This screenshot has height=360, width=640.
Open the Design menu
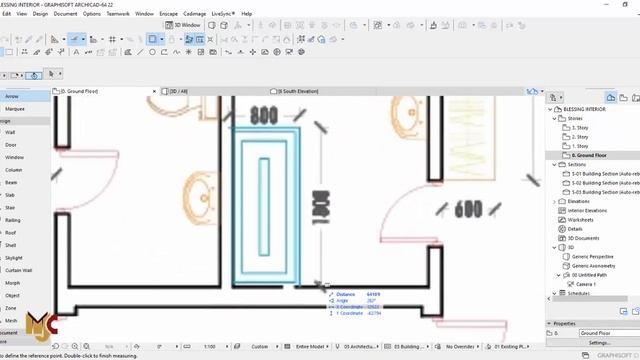point(40,13)
